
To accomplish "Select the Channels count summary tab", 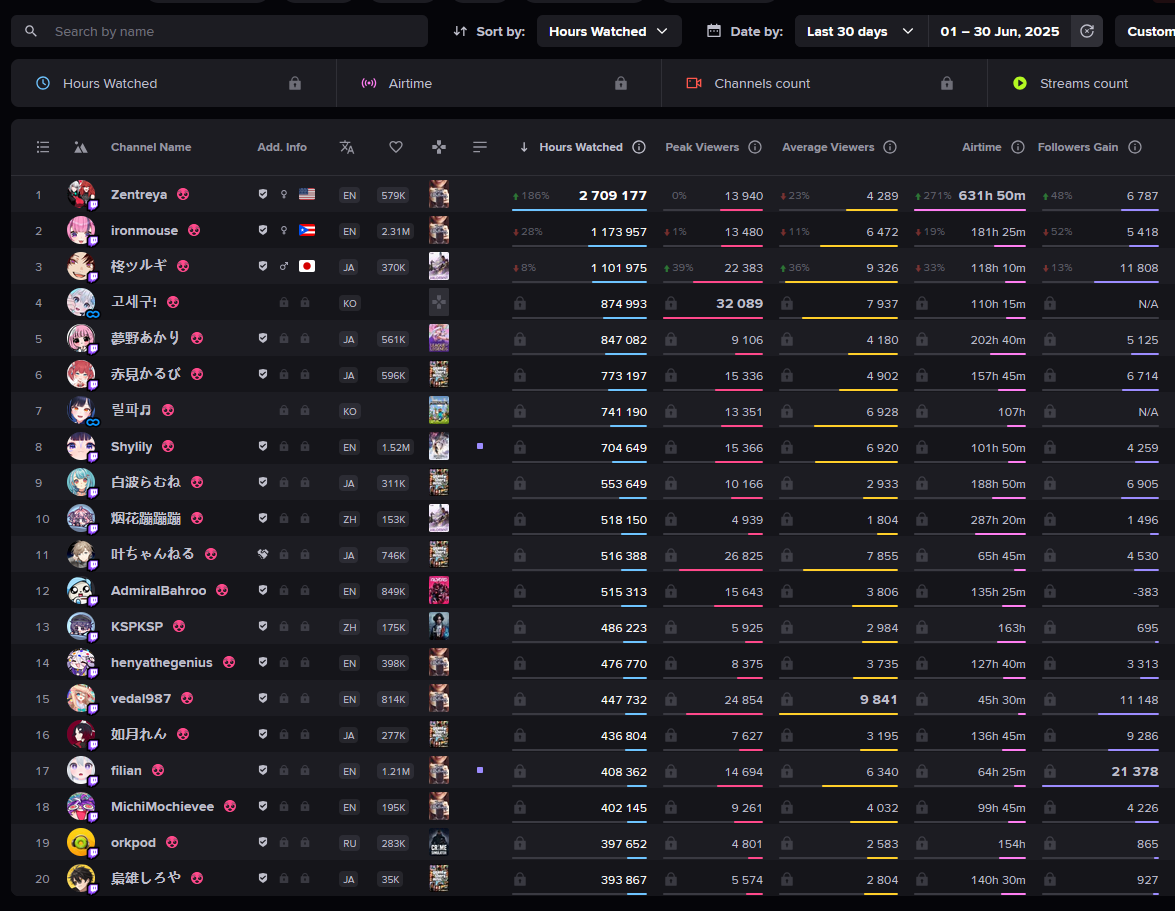I will pos(824,83).
